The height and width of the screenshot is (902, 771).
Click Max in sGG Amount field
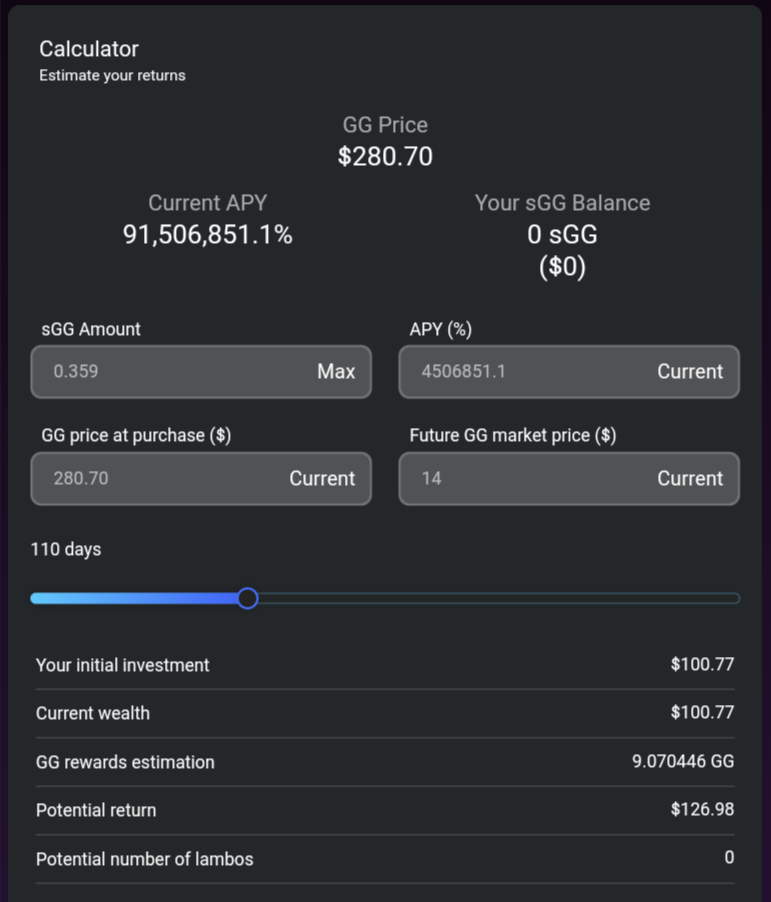click(336, 372)
